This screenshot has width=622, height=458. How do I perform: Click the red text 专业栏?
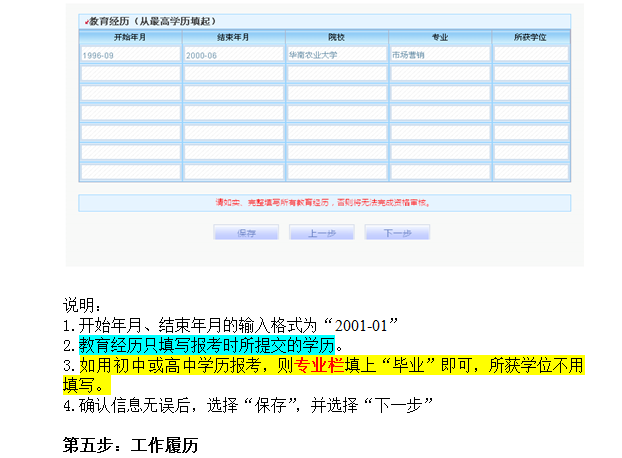coord(319,365)
